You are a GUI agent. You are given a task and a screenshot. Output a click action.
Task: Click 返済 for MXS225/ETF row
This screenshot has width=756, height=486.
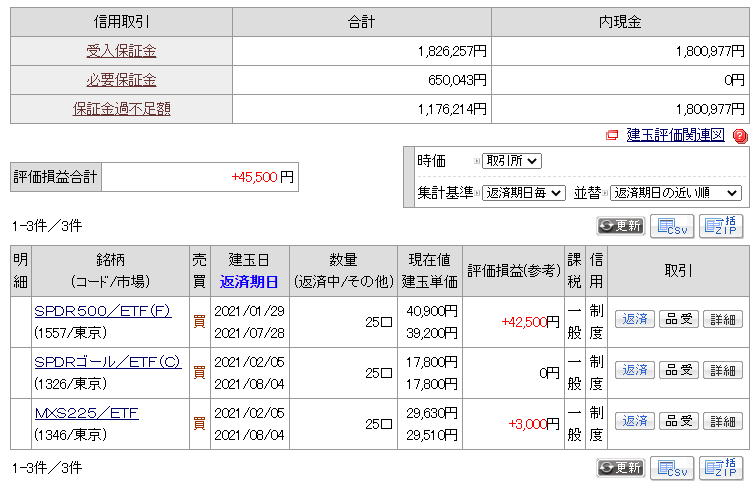tap(634, 421)
